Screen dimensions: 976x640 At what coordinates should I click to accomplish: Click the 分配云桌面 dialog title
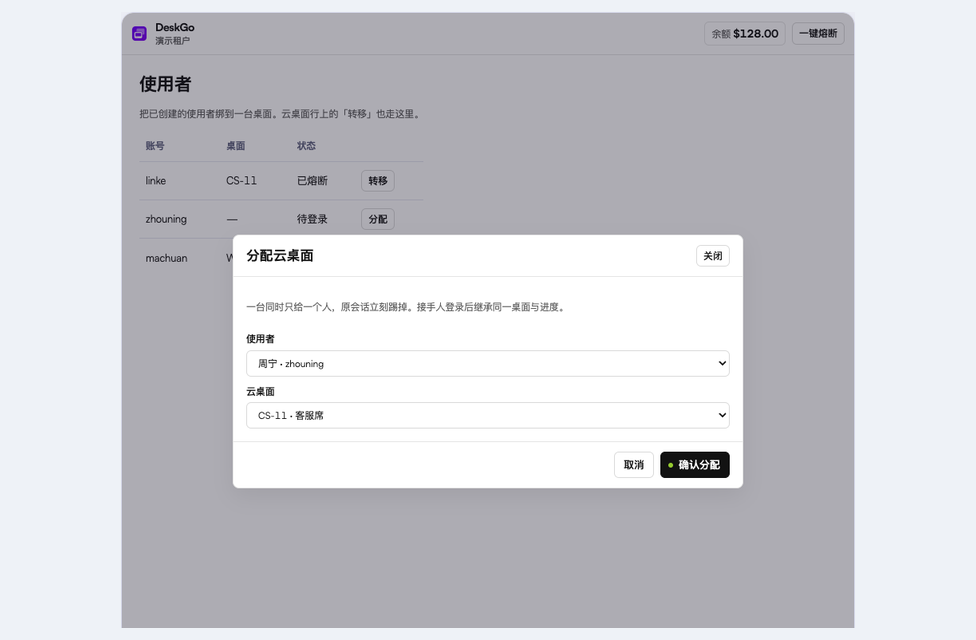coord(279,256)
